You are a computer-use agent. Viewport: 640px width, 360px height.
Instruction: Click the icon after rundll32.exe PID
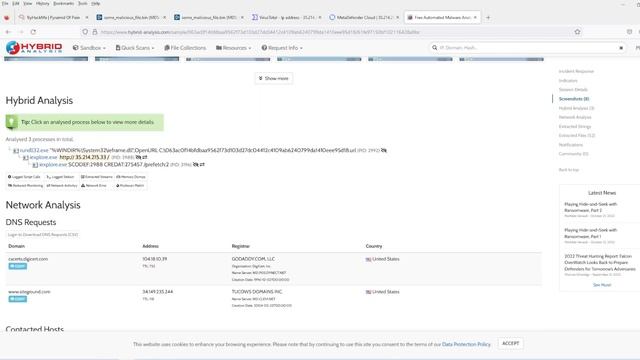(x=384, y=150)
